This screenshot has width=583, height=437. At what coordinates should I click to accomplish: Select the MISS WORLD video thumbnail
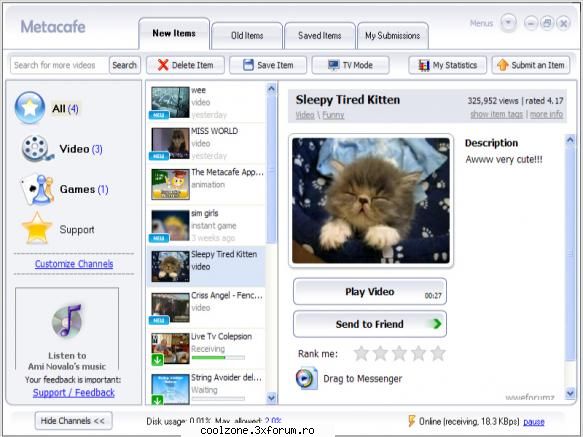coord(170,144)
